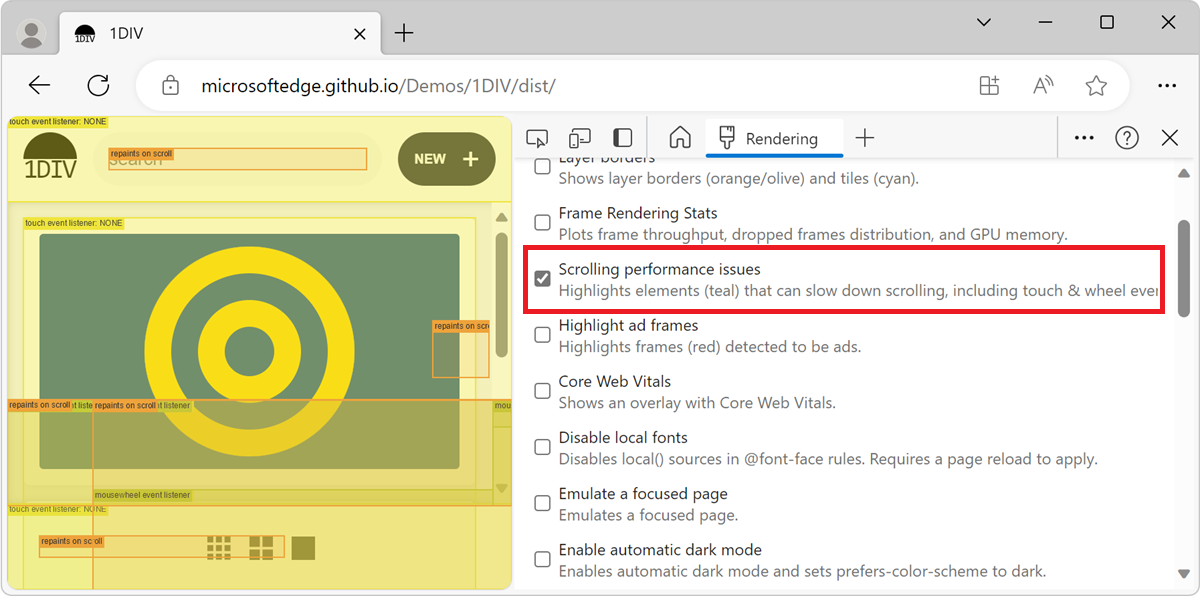The height and width of the screenshot is (596, 1200).
Task: Switch to the Rendering tab
Action: pyautogui.click(x=774, y=138)
